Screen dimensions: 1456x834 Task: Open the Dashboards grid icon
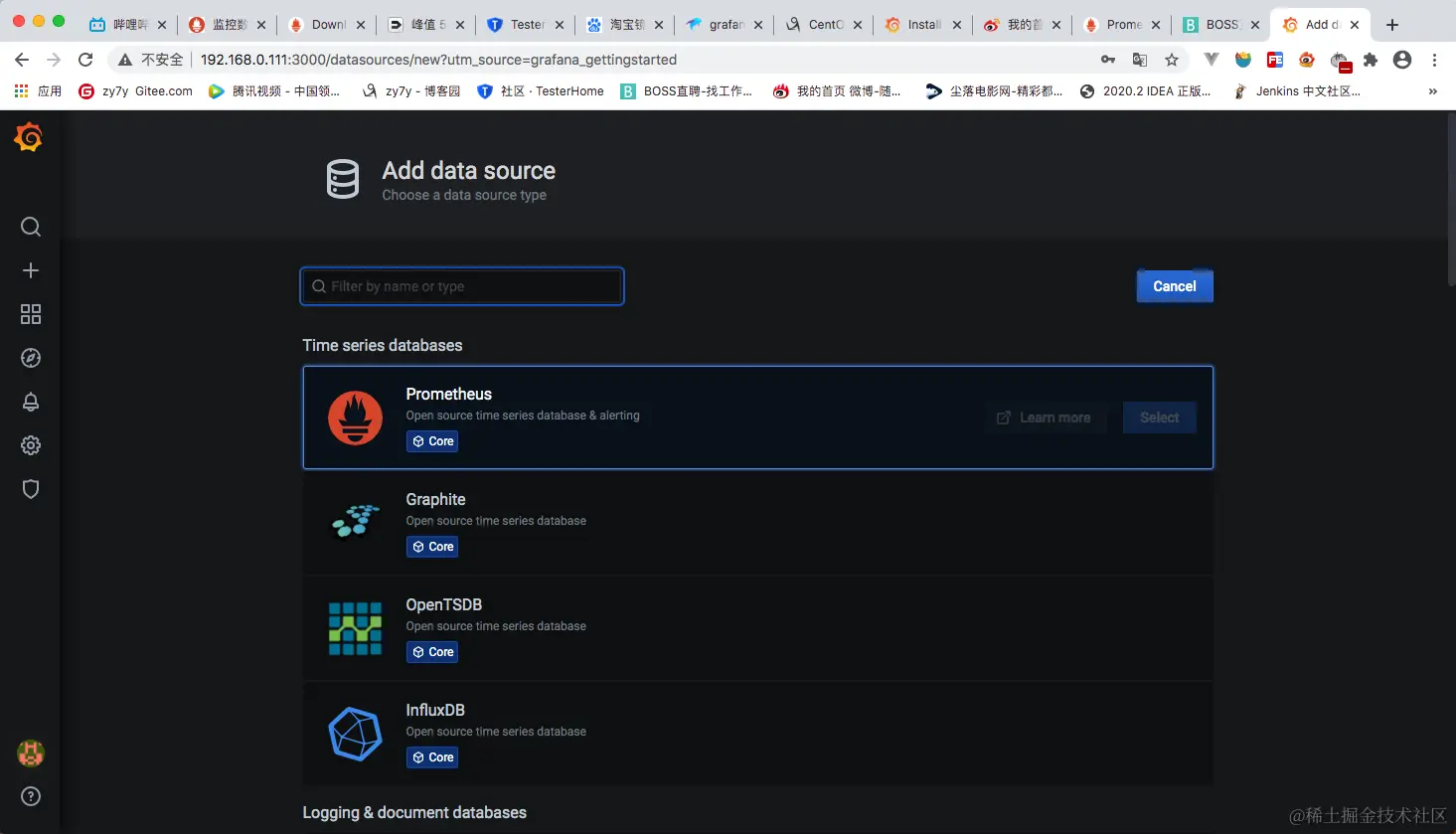click(31, 314)
